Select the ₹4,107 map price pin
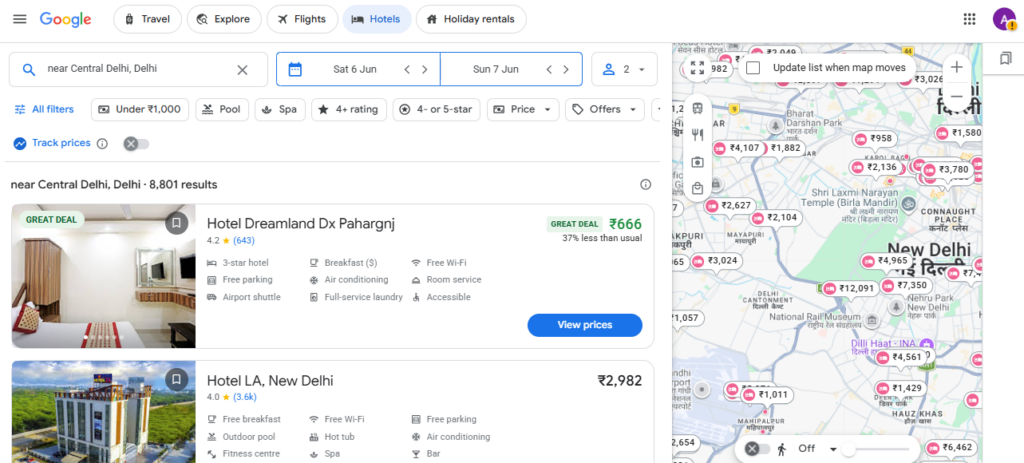 click(738, 148)
